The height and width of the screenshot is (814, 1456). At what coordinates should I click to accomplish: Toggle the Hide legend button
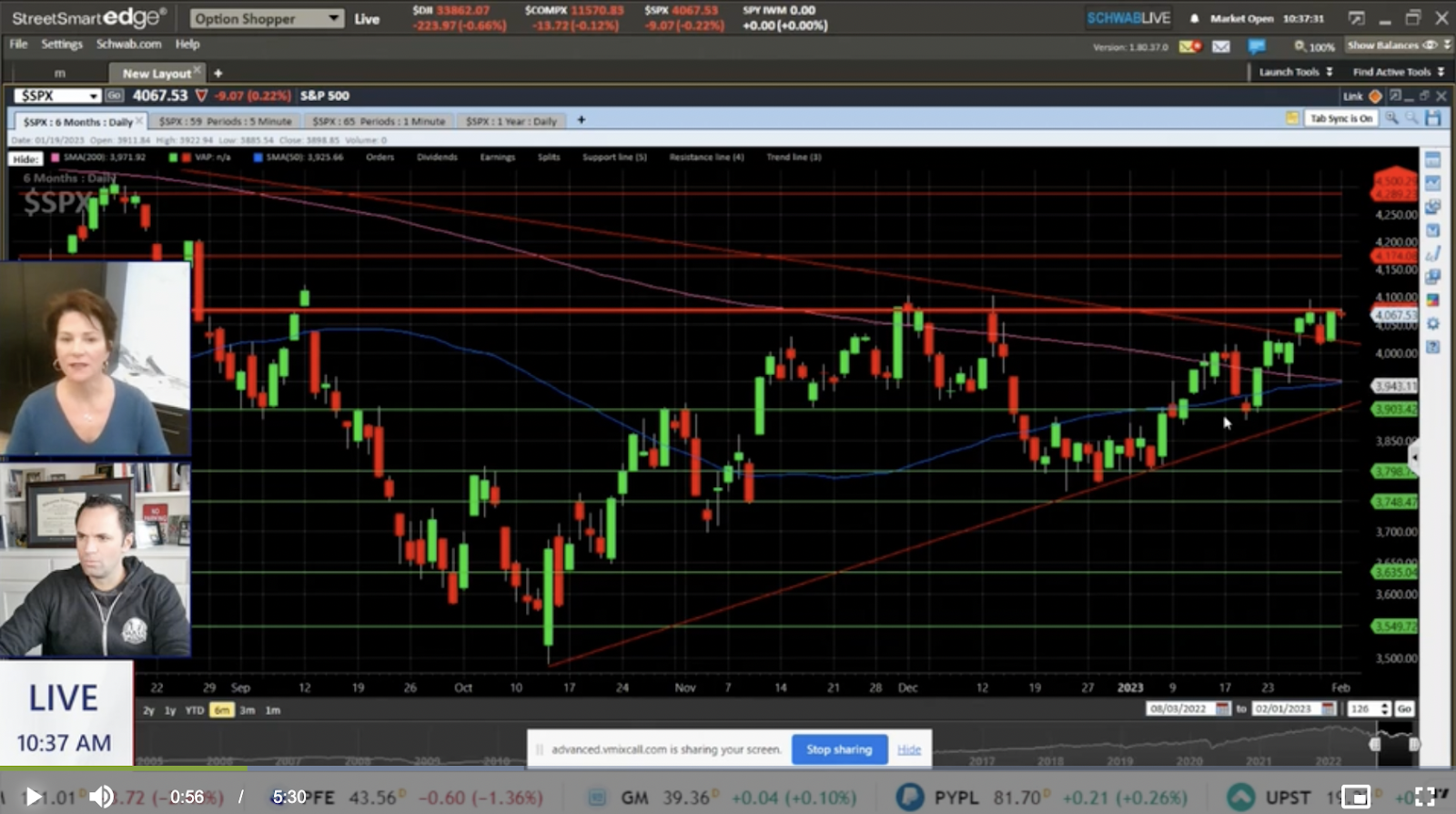tap(25, 158)
